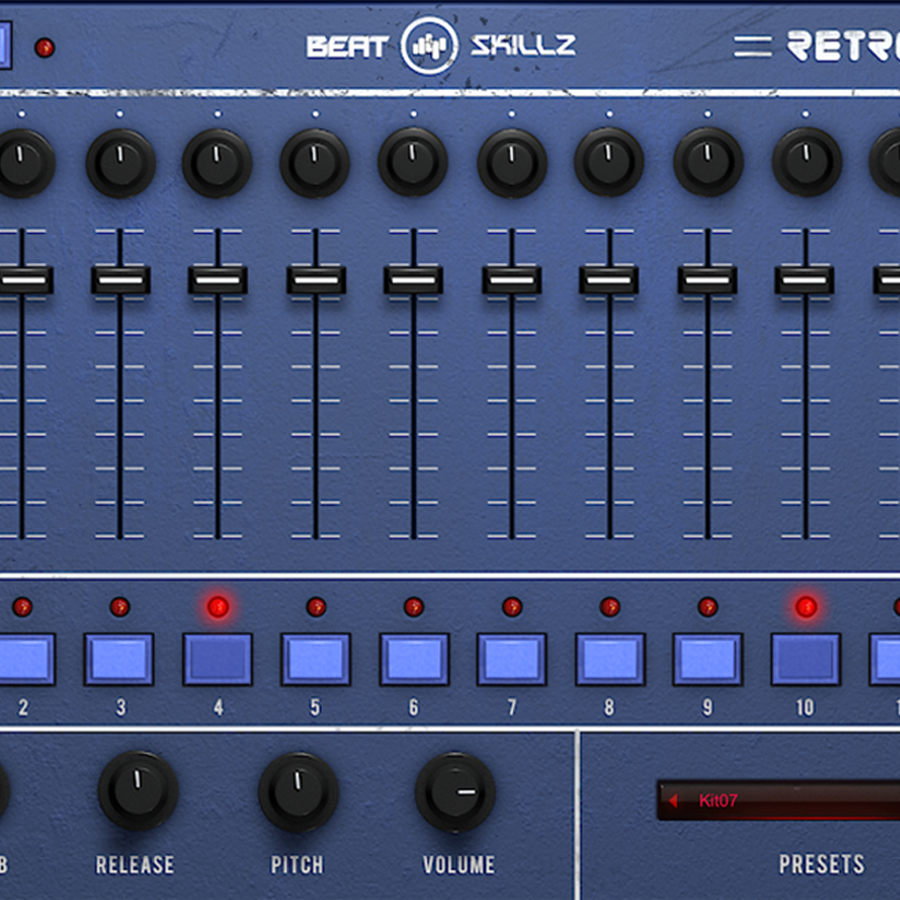Click the PRESETS label
The image size is (900, 900).
coord(821,863)
